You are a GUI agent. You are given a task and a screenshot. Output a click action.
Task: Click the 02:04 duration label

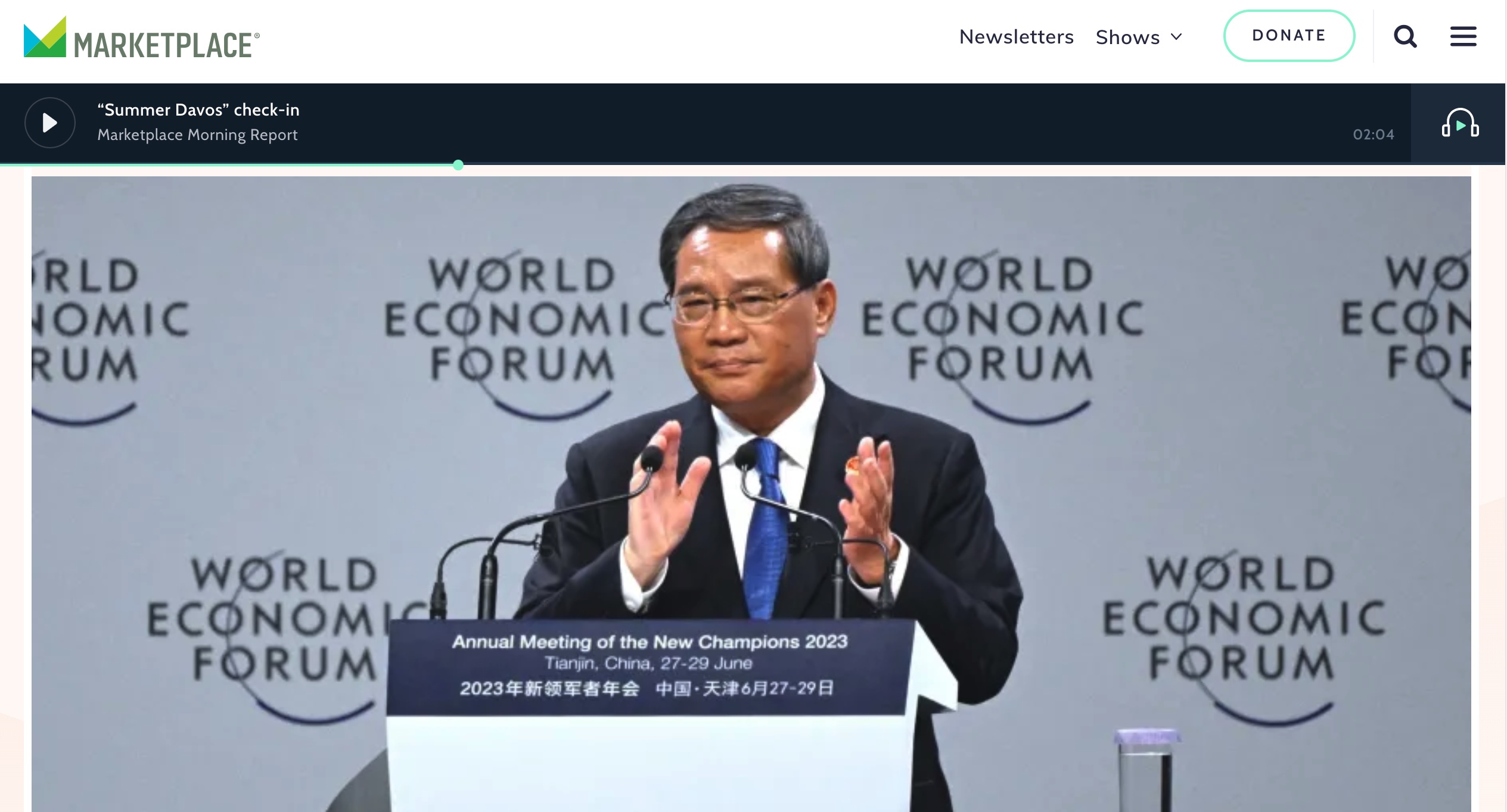[x=1374, y=135]
